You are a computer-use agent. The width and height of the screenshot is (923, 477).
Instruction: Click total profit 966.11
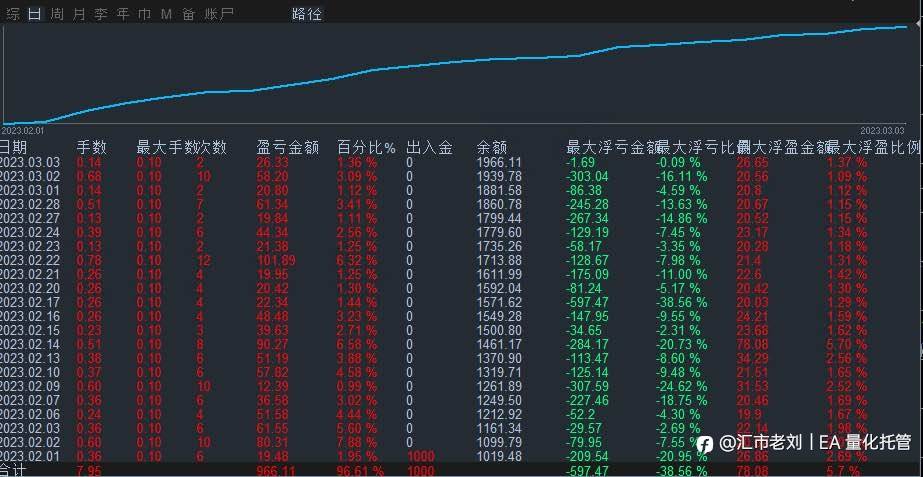click(x=275, y=471)
